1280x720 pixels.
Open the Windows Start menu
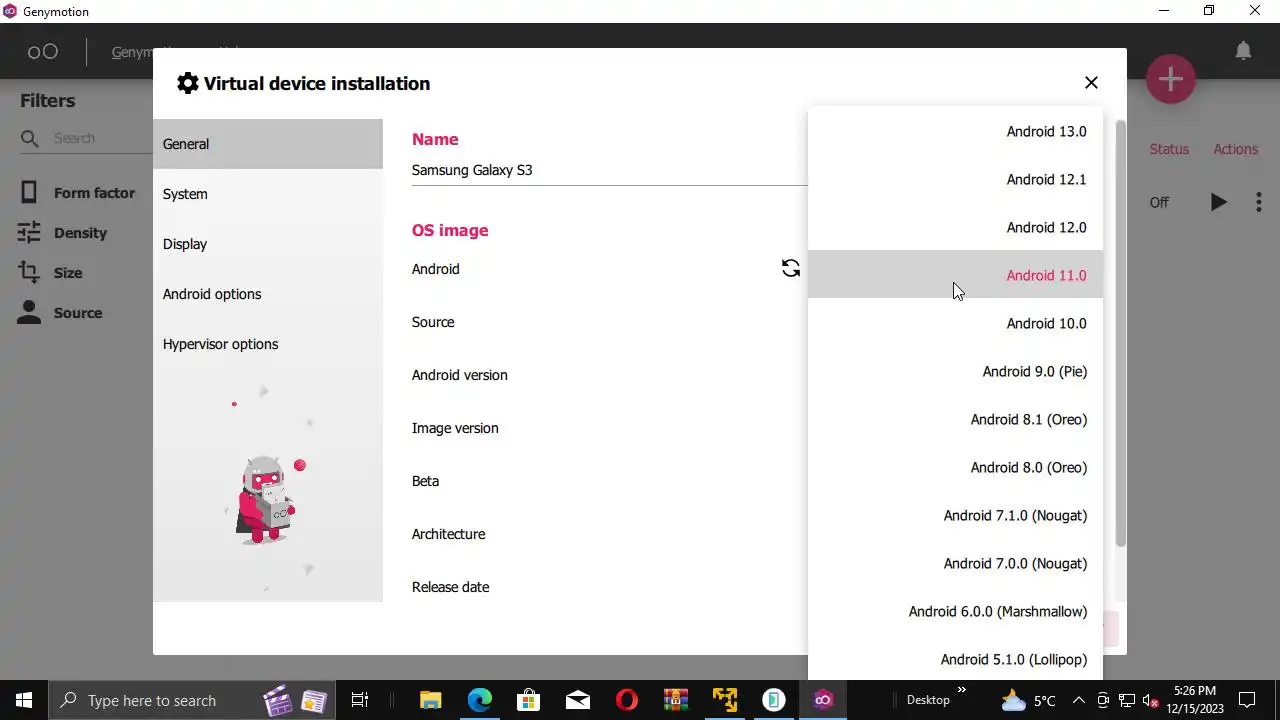tap(24, 700)
